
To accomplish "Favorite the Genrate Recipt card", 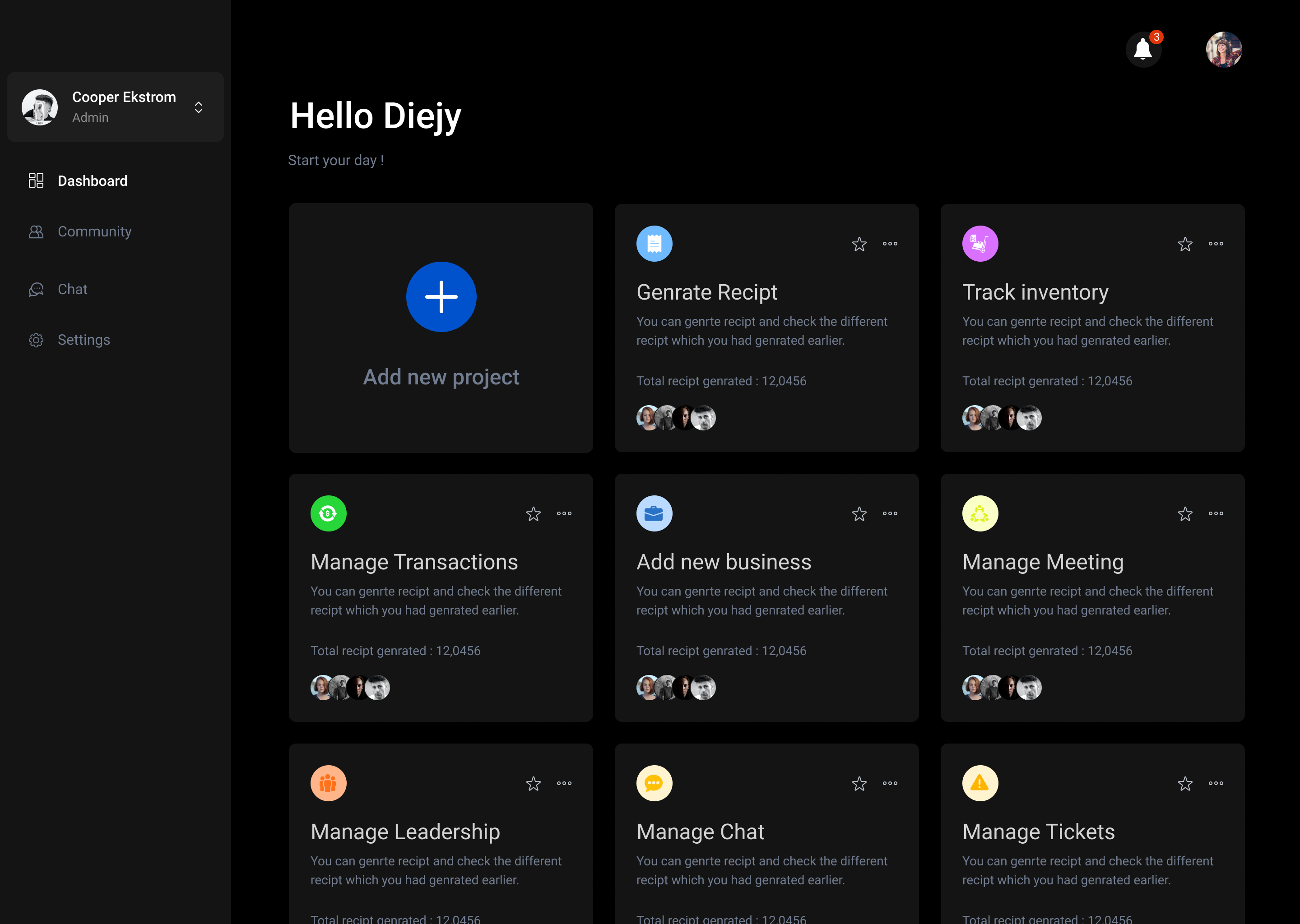I will pyautogui.click(x=859, y=244).
